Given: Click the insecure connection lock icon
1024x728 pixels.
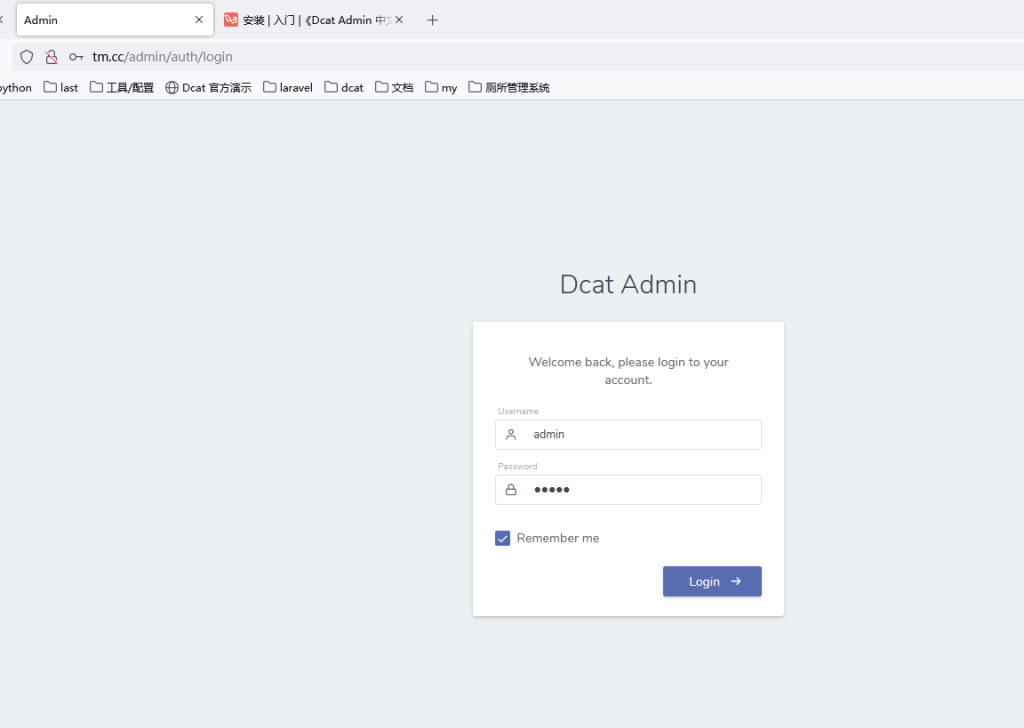Looking at the screenshot, I should [51, 57].
